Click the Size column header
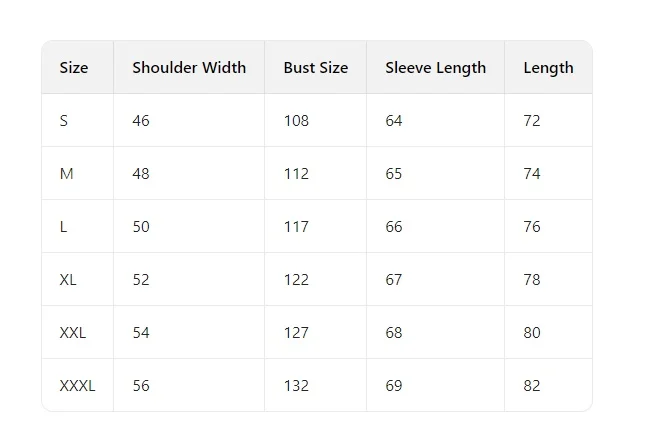656x434 pixels. tap(74, 68)
